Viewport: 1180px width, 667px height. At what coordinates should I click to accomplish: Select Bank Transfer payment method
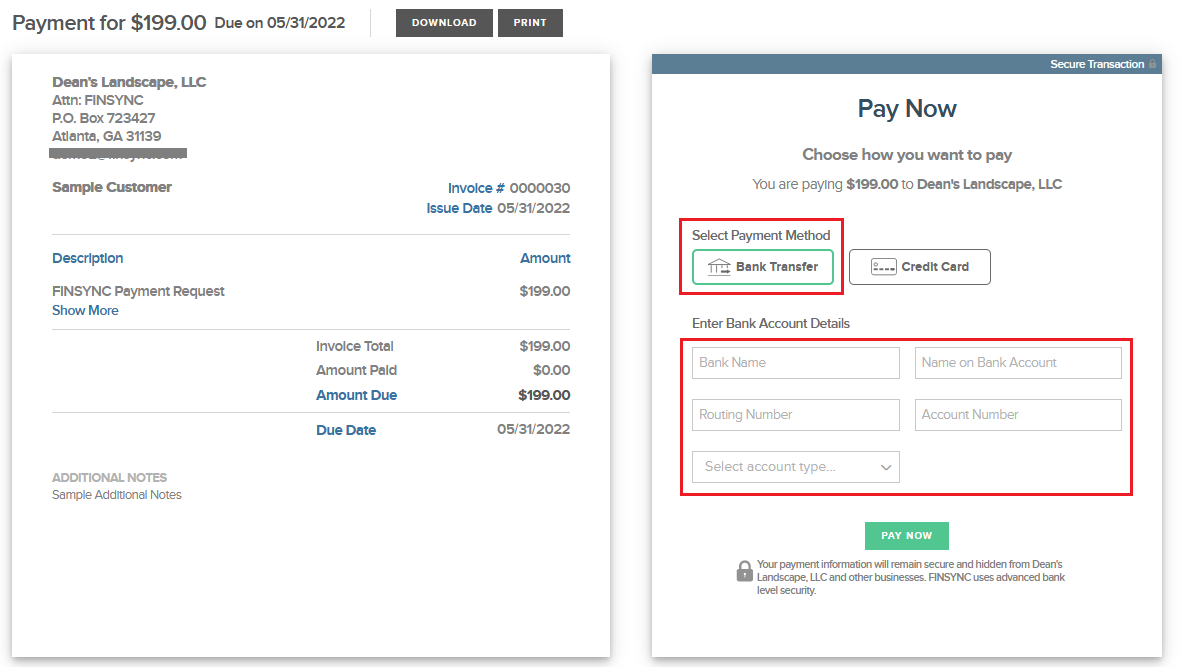pyautogui.click(x=762, y=266)
